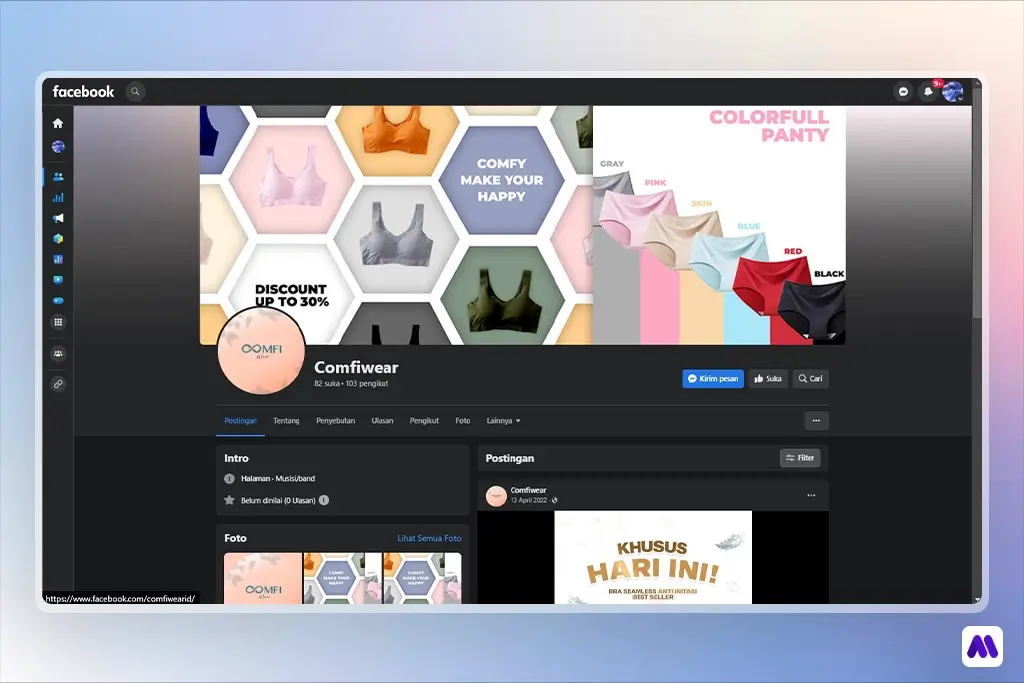
Task: Open the Watch video icon in sidebar
Action: 58,280
